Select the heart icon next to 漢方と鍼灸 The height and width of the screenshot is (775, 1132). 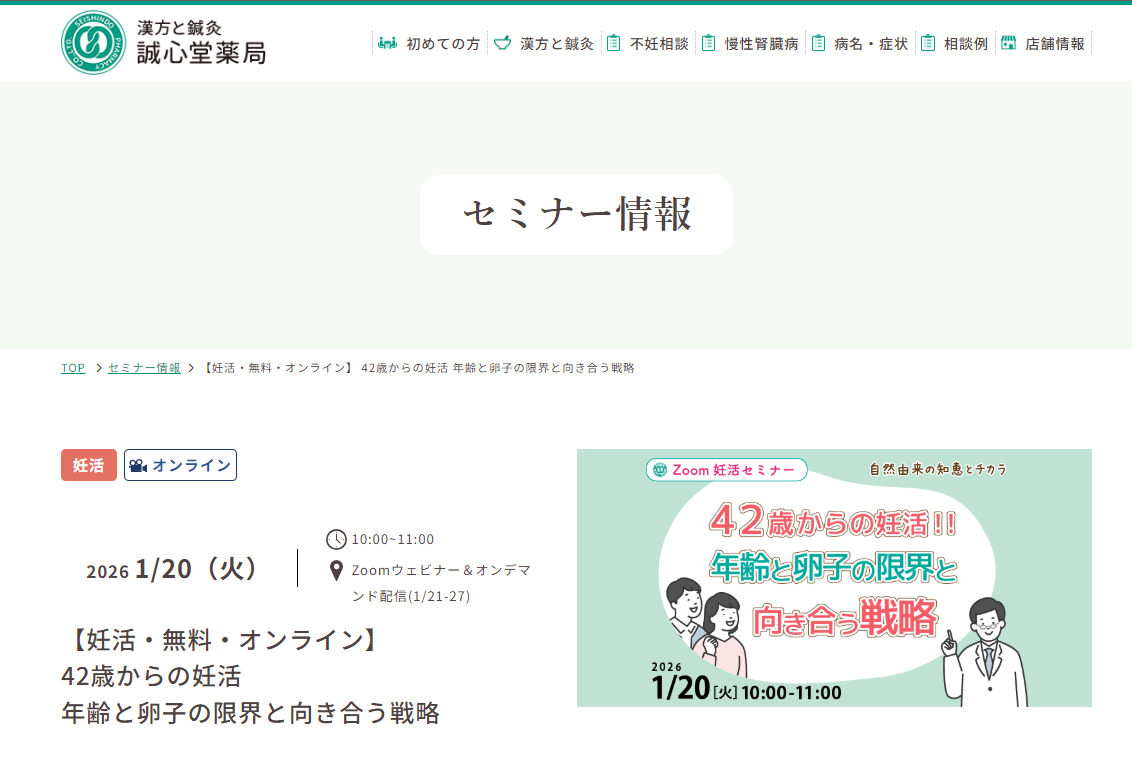(x=500, y=44)
